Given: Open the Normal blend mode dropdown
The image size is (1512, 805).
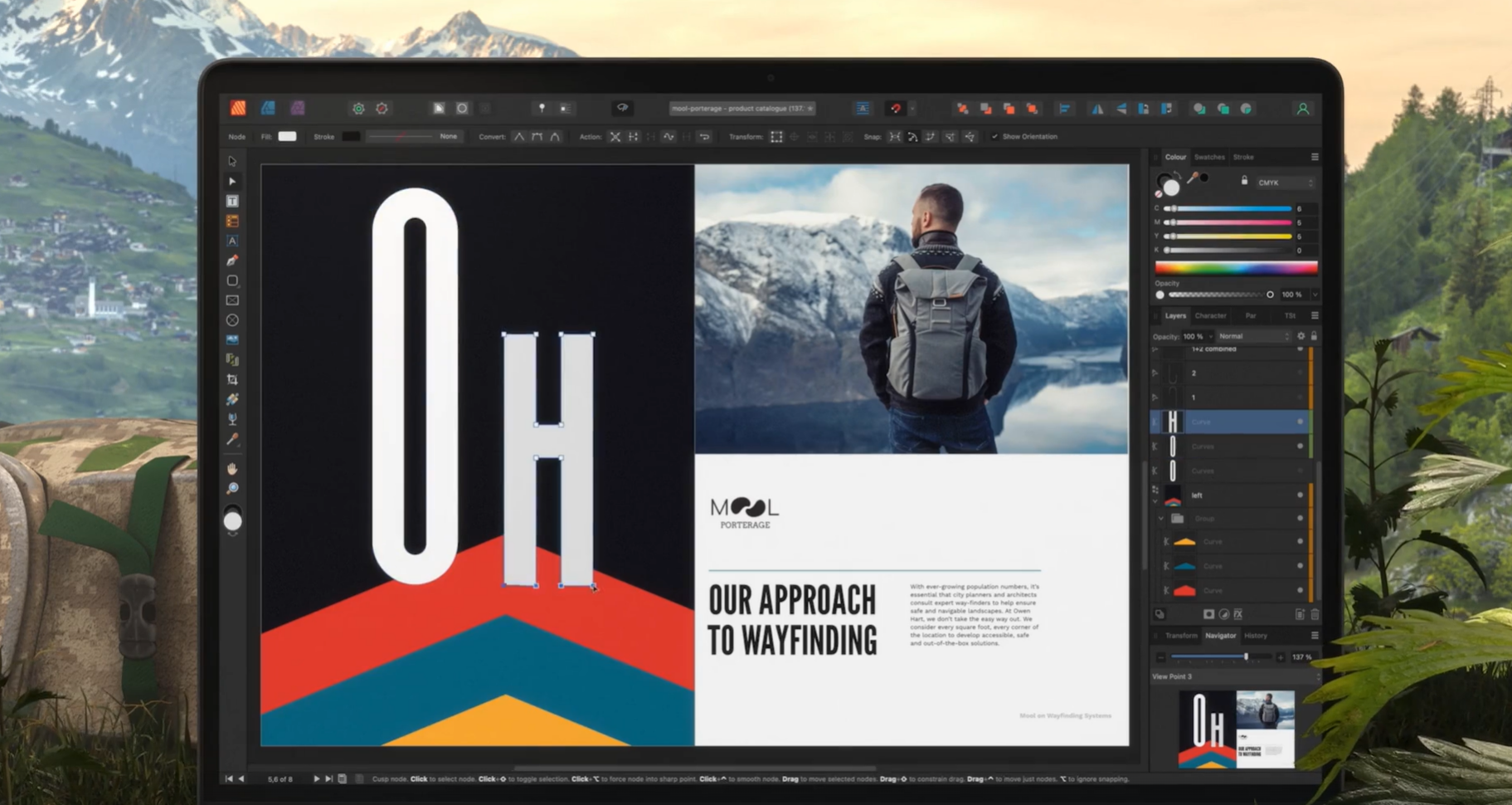Looking at the screenshot, I should [x=1253, y=336].
